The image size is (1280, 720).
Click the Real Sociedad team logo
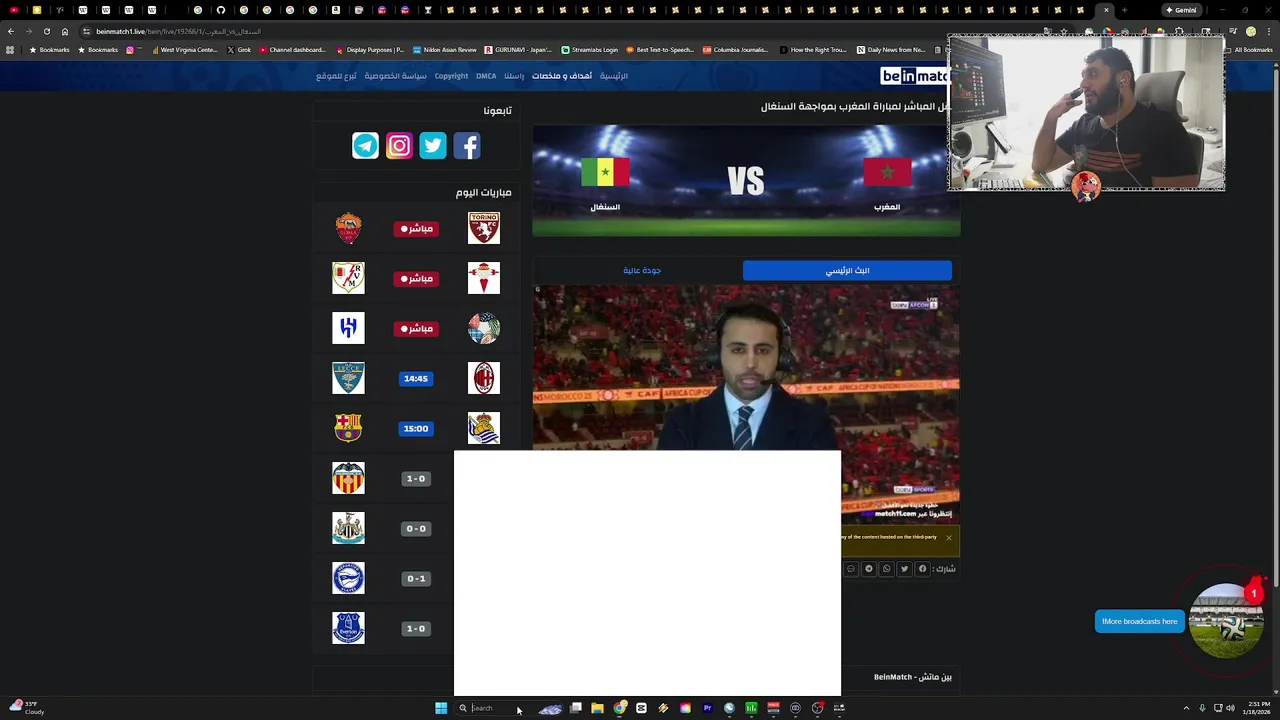coord(484,428)
